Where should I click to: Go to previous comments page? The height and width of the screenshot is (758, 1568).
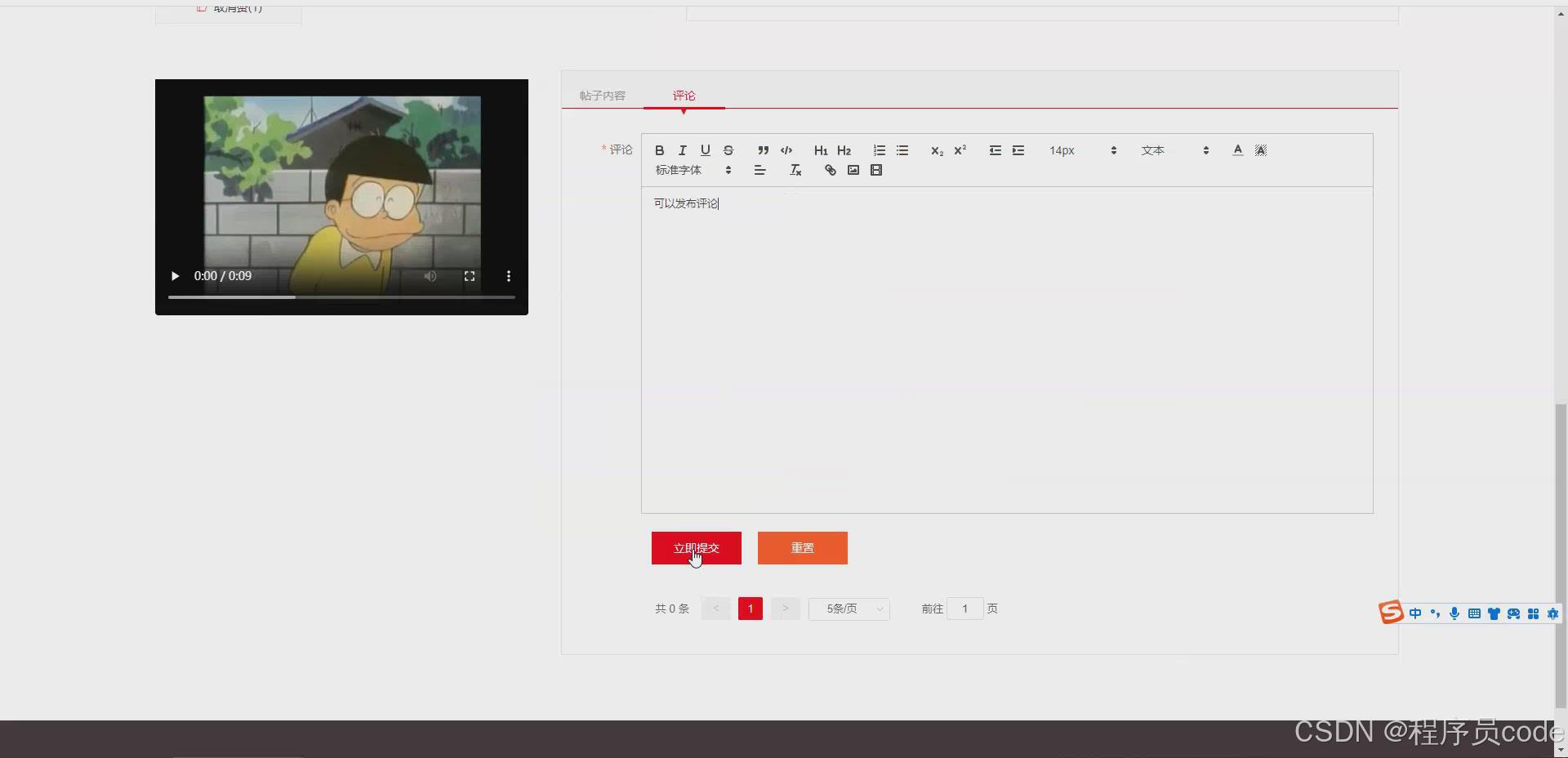(x=716, y=609)
